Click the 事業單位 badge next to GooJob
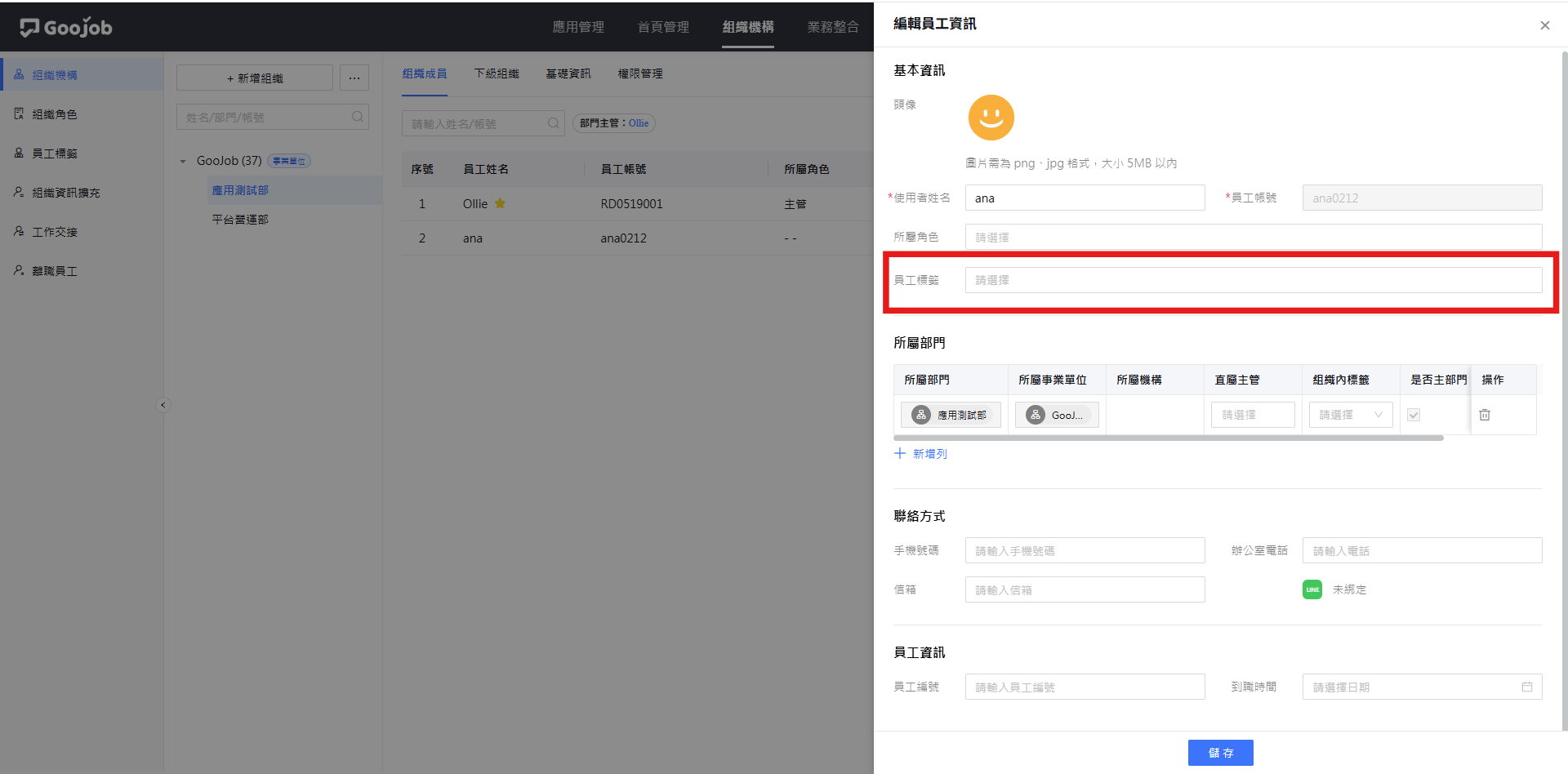This screenshot has height=774, width=1568. pos(289,161)
